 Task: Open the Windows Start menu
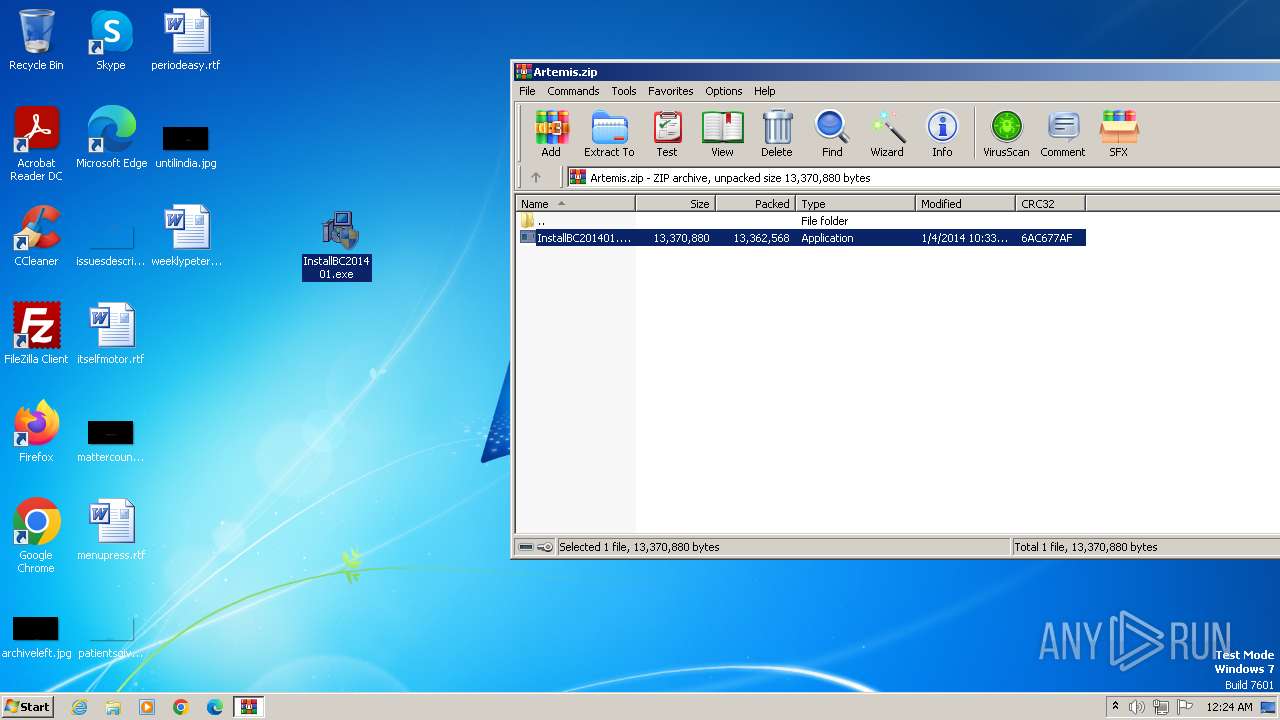[x=27, y=706]
